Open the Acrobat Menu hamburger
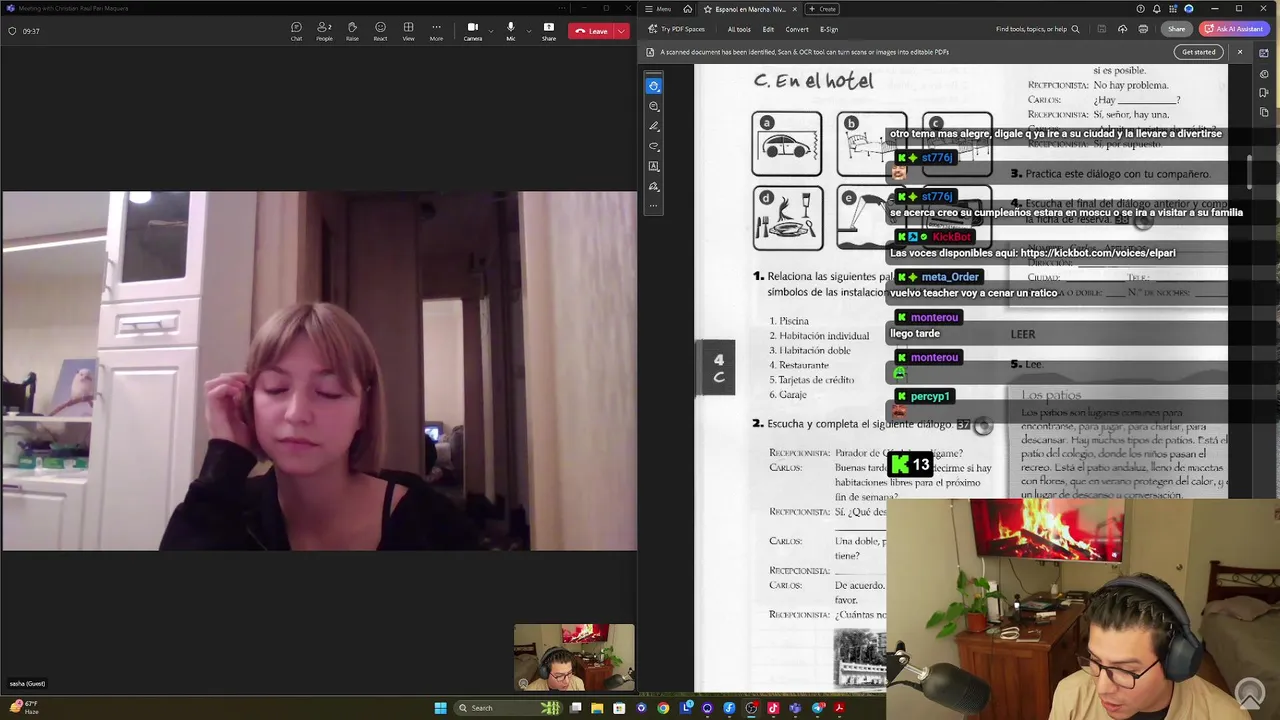The height and width of the screenshot is (720, 1280). click(x=659, y=9)
